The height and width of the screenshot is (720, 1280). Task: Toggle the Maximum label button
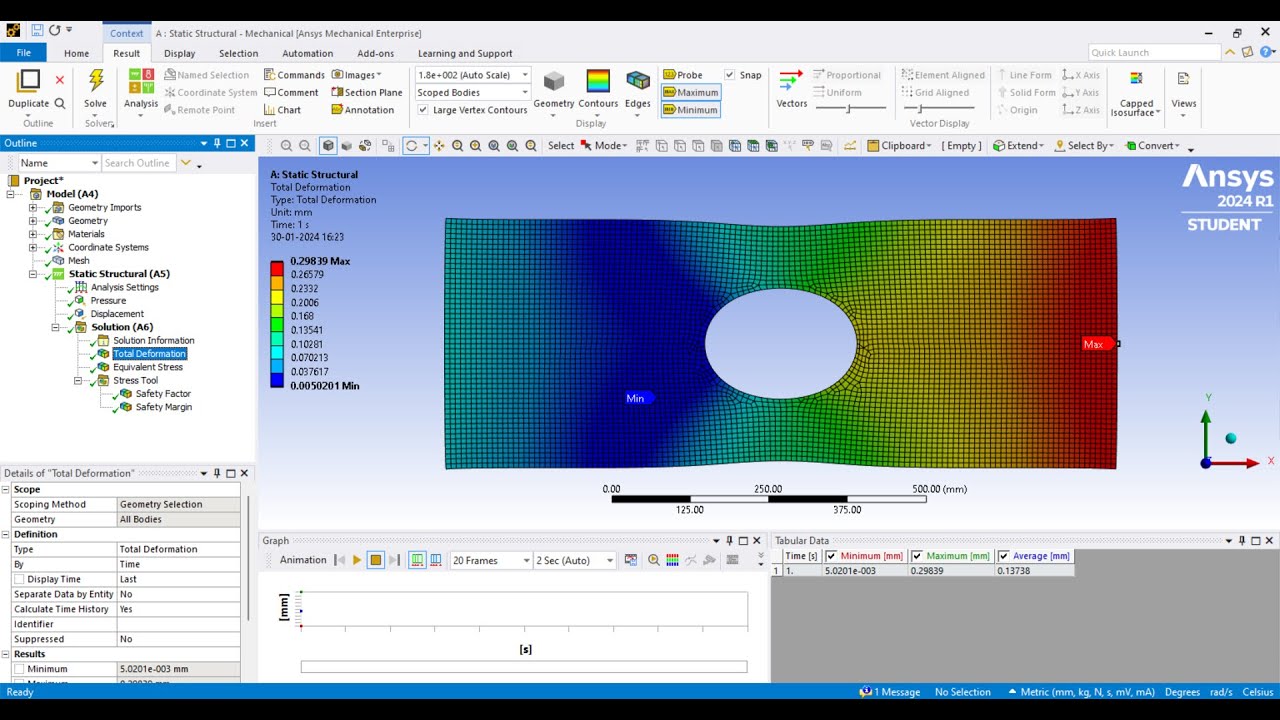point(690,92)
